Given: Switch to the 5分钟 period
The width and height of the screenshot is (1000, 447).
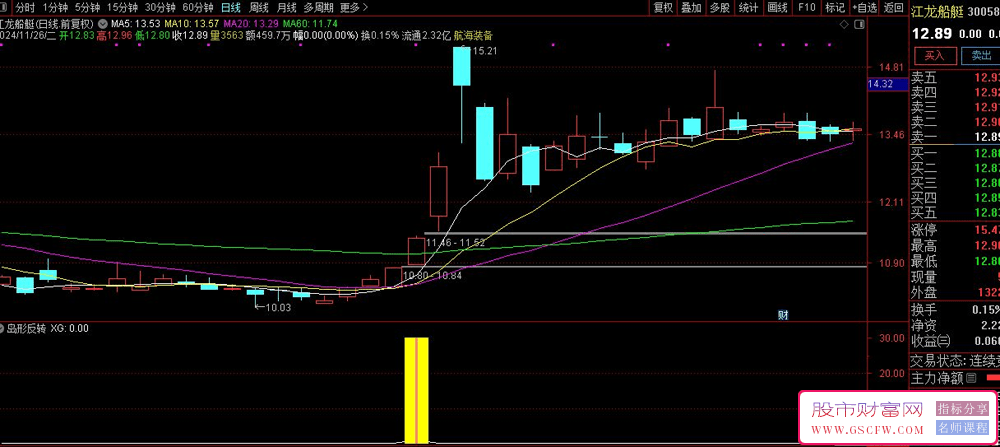Looking at the screenshot, I should point(87,8).
